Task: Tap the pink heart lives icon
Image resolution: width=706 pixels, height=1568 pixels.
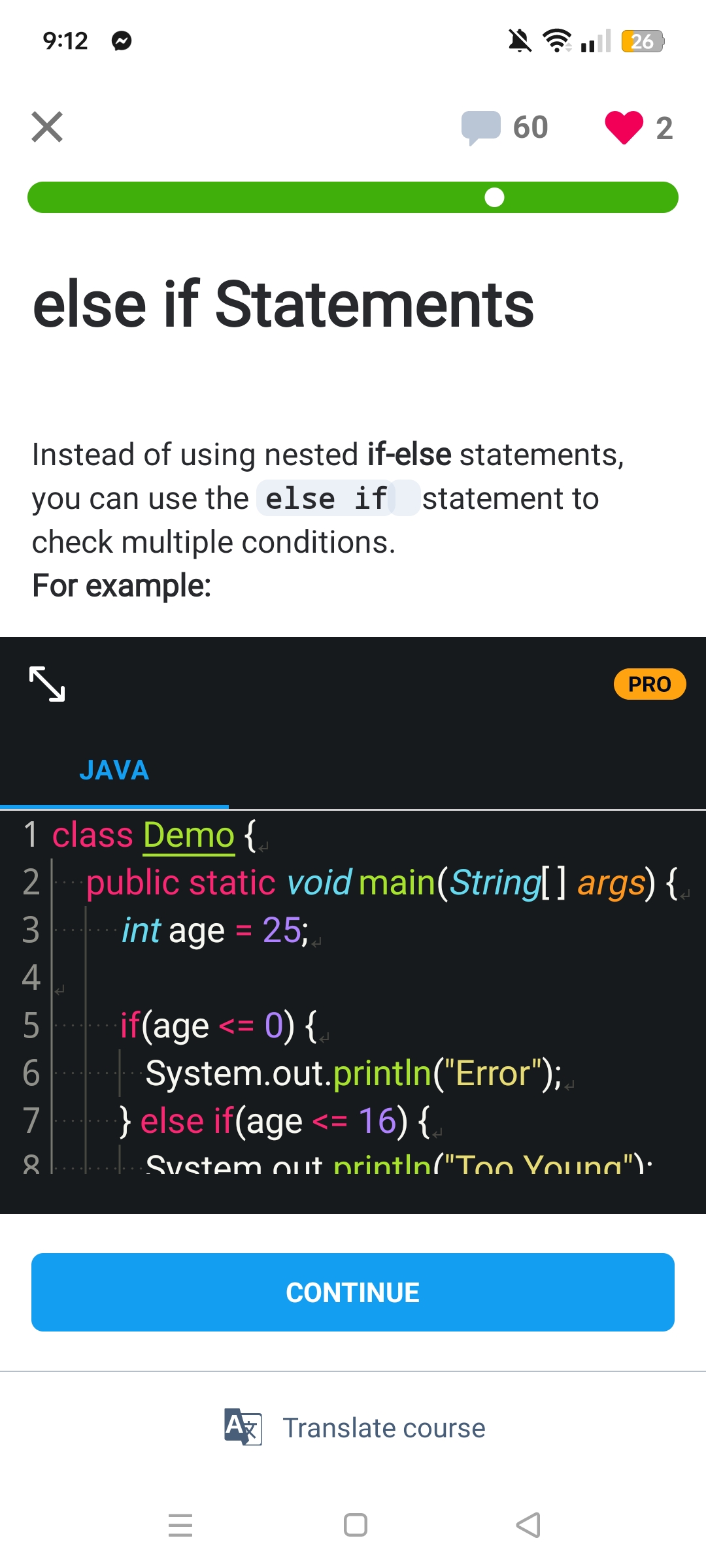Action: pyautogui.click(x=624, y=127)
